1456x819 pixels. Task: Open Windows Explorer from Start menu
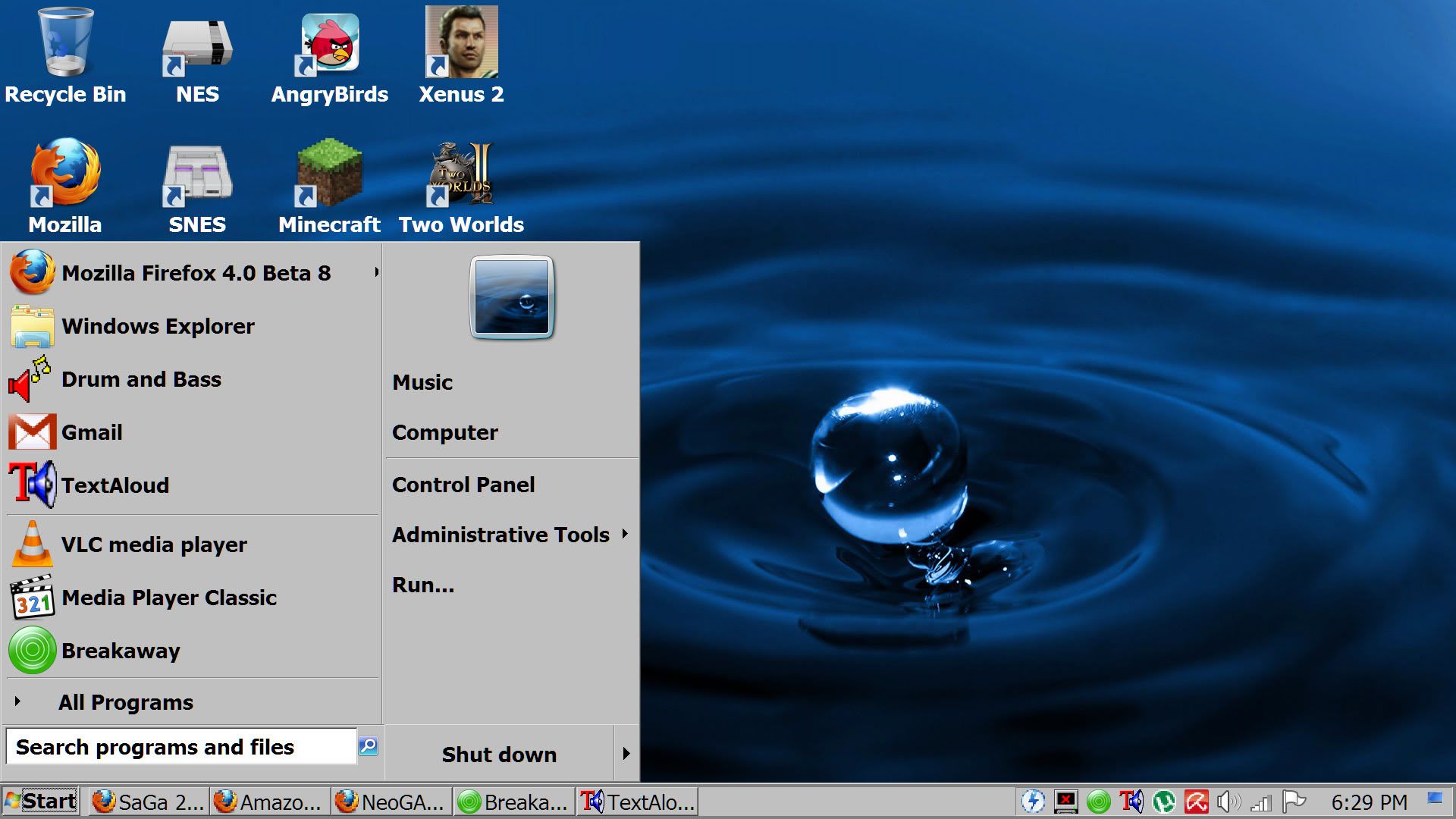point(193,326)
